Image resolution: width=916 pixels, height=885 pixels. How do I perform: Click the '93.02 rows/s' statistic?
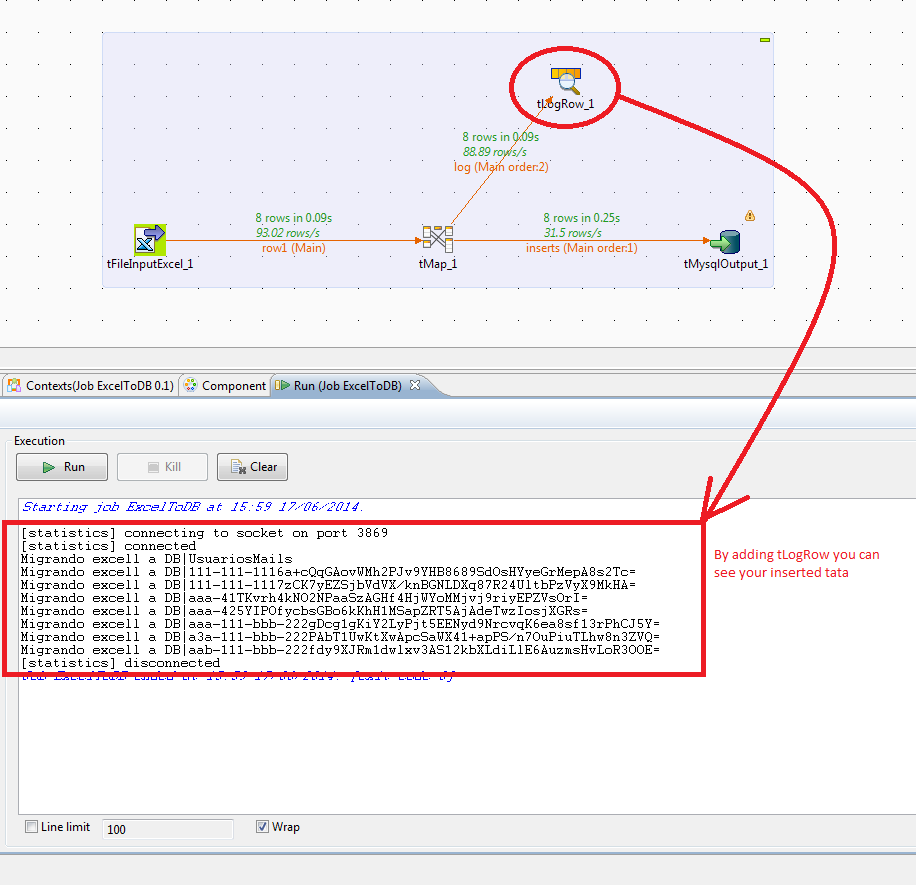pyautogui.click(x=287, y=233)
